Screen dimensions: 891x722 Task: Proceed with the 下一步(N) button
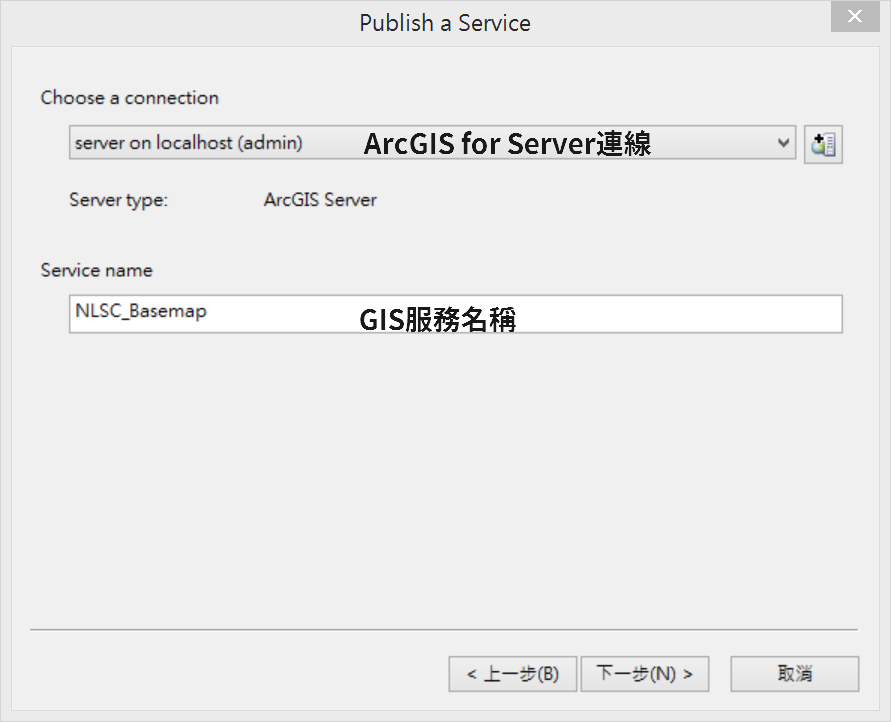point(645,674)
